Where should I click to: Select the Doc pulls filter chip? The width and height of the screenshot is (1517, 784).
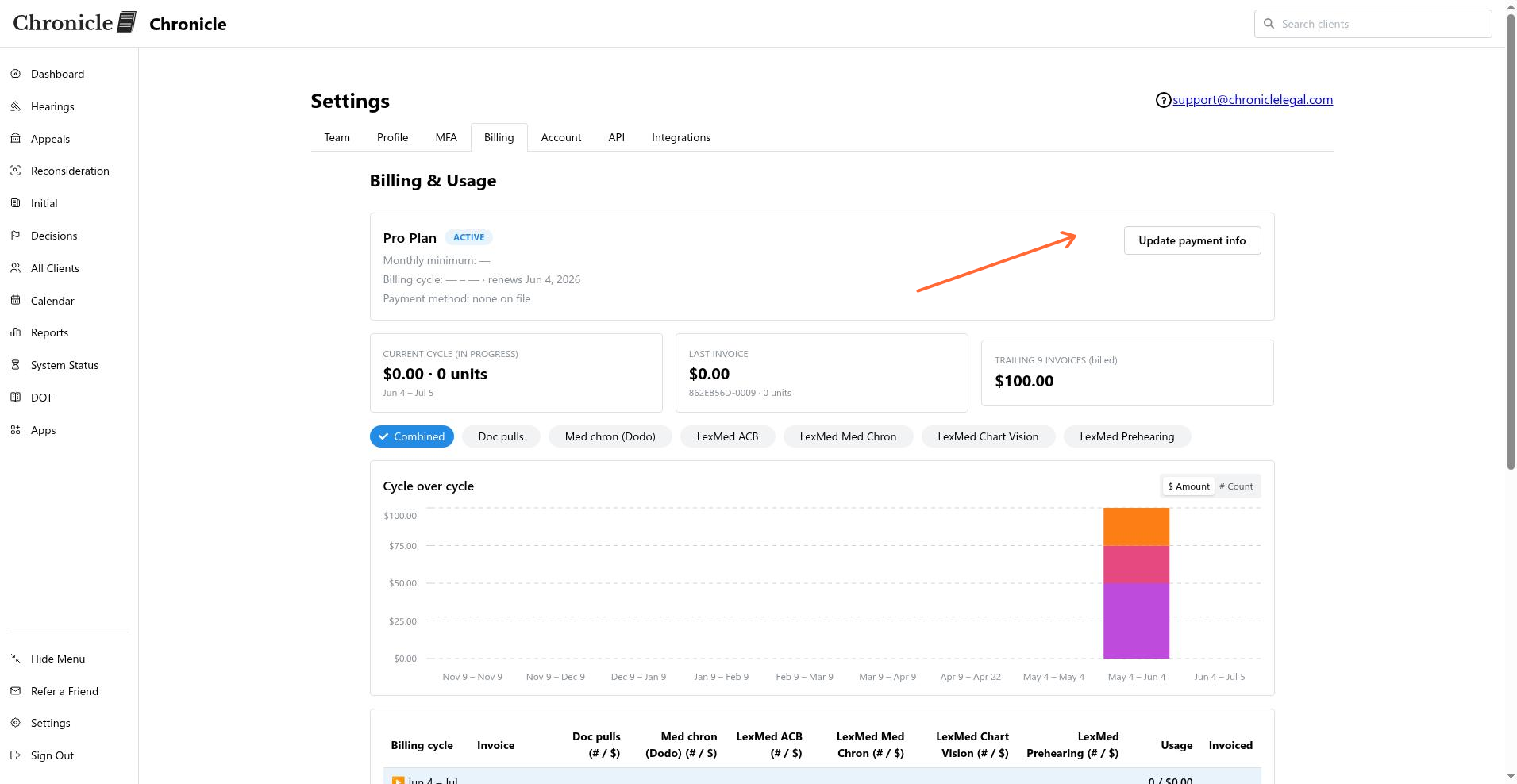coord(501,436)
